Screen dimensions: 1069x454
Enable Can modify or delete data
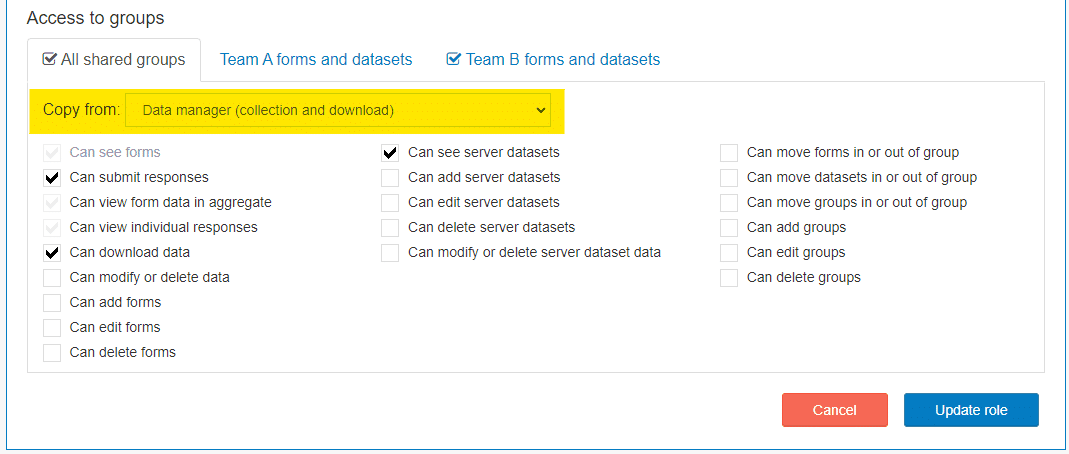(52, 278)
